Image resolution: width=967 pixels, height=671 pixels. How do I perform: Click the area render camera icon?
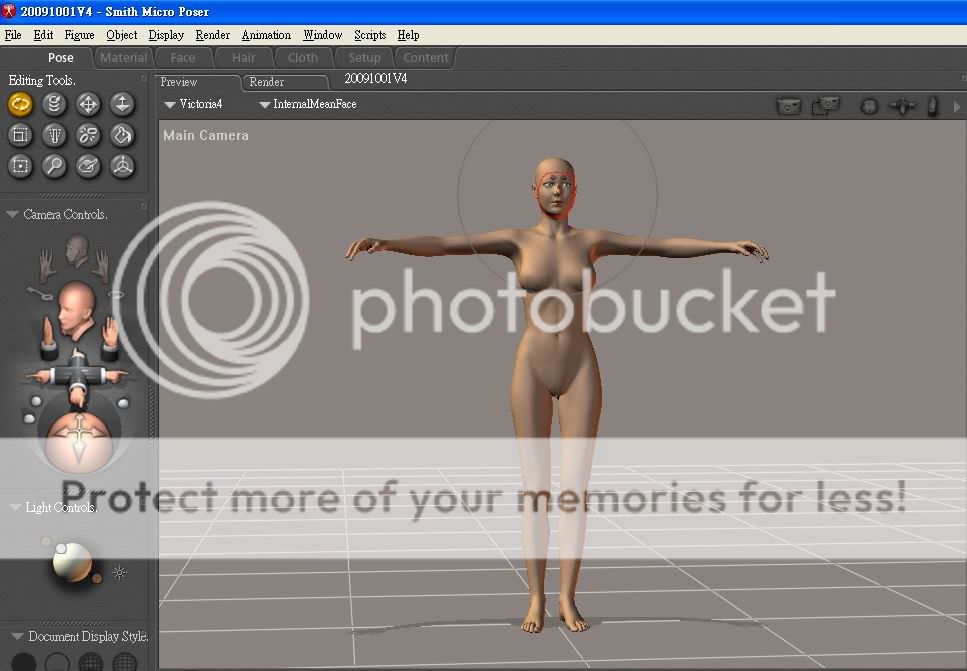click(x=825, y=105)
